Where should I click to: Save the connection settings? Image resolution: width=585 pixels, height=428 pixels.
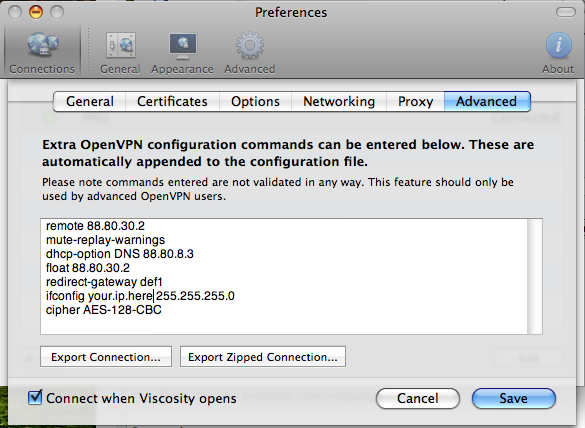click(514, 398)
